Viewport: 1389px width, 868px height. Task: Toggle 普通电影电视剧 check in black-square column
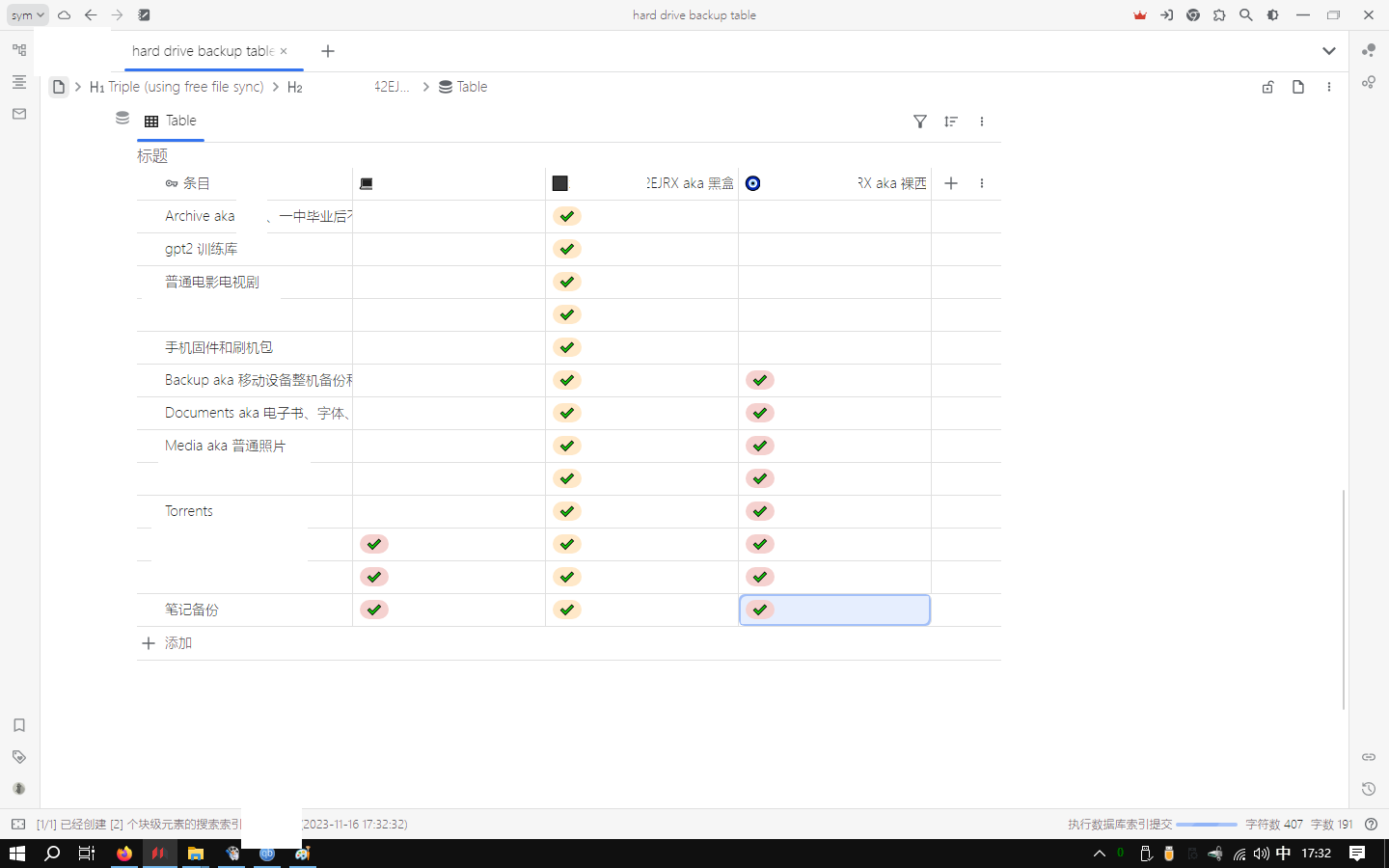(567, 282)
